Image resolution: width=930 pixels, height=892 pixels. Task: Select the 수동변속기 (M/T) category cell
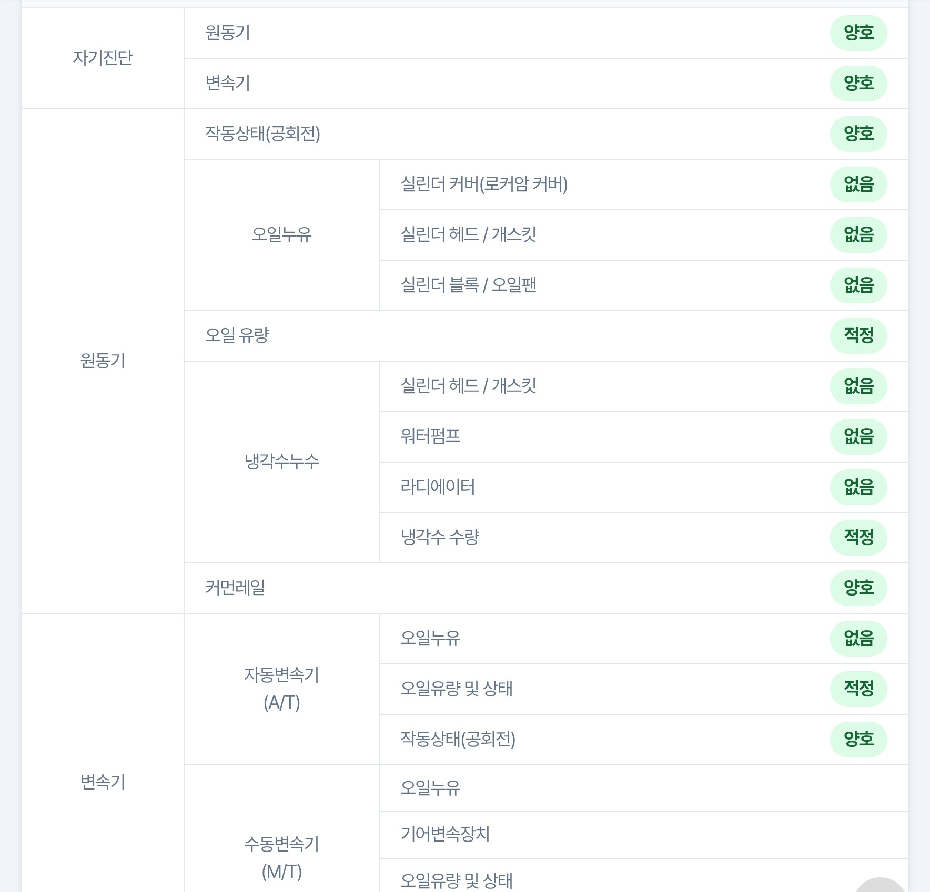(282, 858)
